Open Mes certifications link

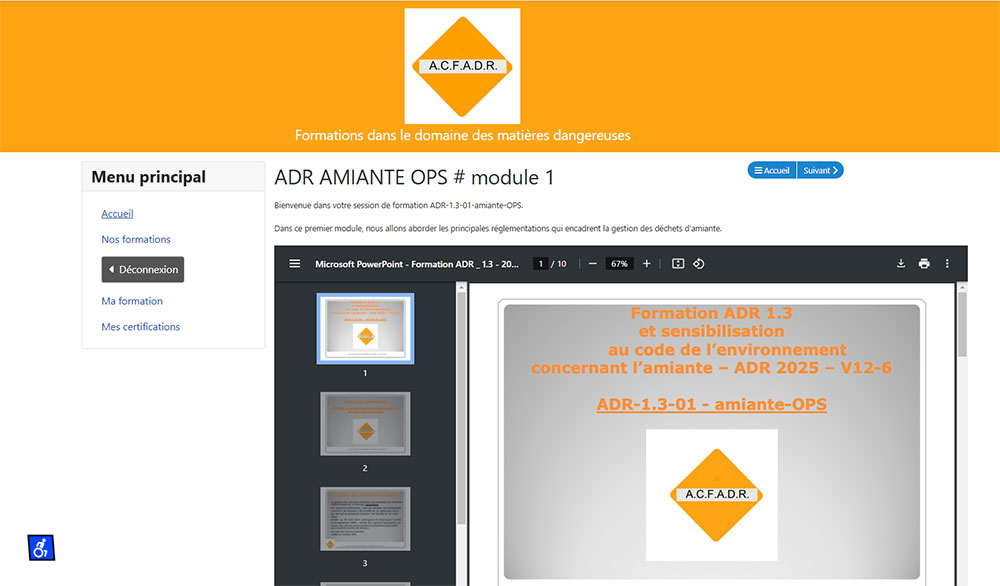[x=140, y=326]
